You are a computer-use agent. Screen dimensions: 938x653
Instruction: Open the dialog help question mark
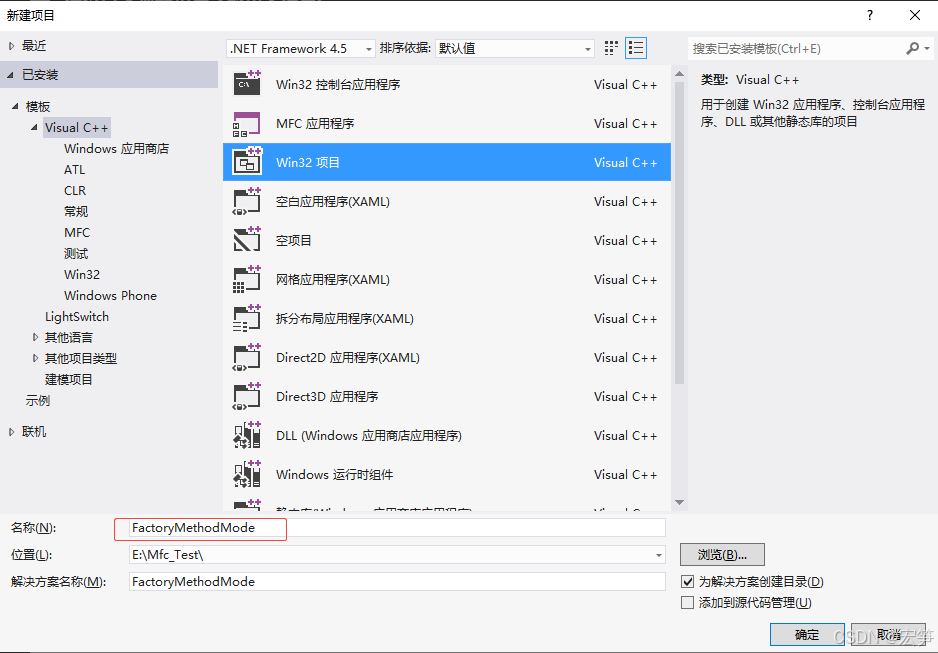tap(870, 15)
